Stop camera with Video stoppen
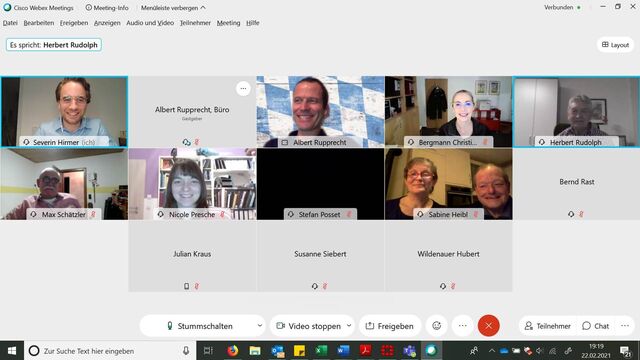Screen dimensions: 640x360 point(309,326)
